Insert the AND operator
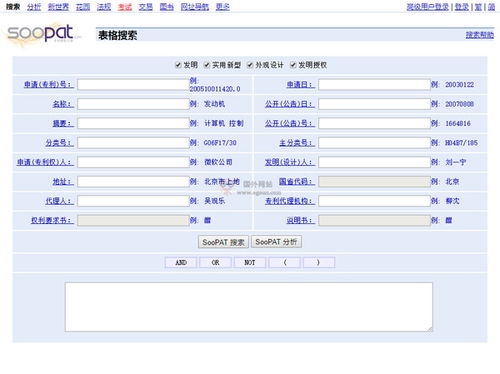The height and width of the screenshot is (374, 500). pos(181,262)
